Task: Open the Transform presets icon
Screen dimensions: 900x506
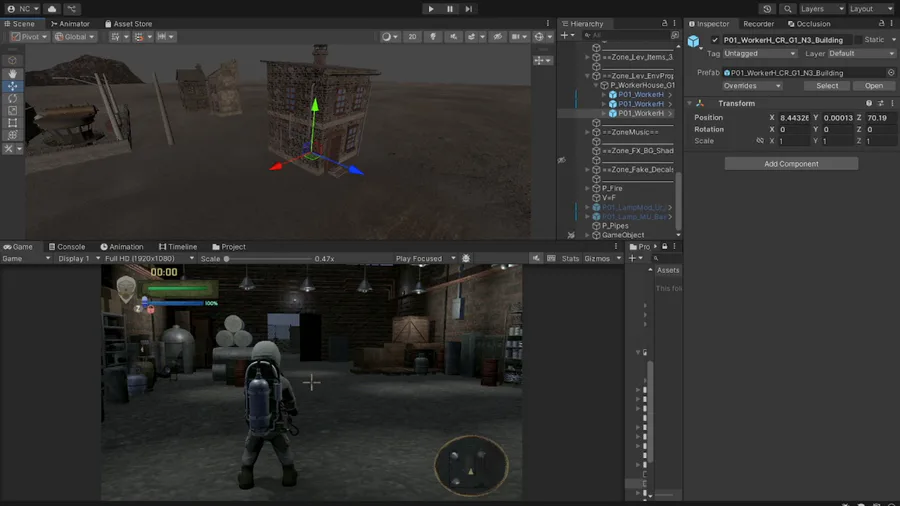Action: click(x=881, y=103)
